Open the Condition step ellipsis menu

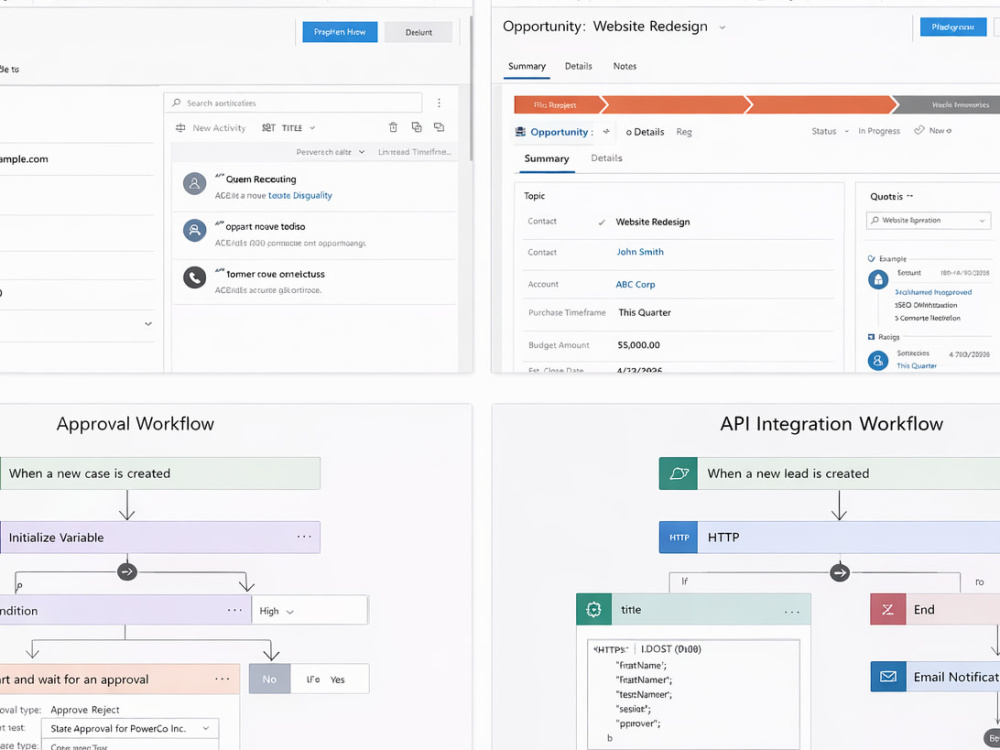point(235,610)
